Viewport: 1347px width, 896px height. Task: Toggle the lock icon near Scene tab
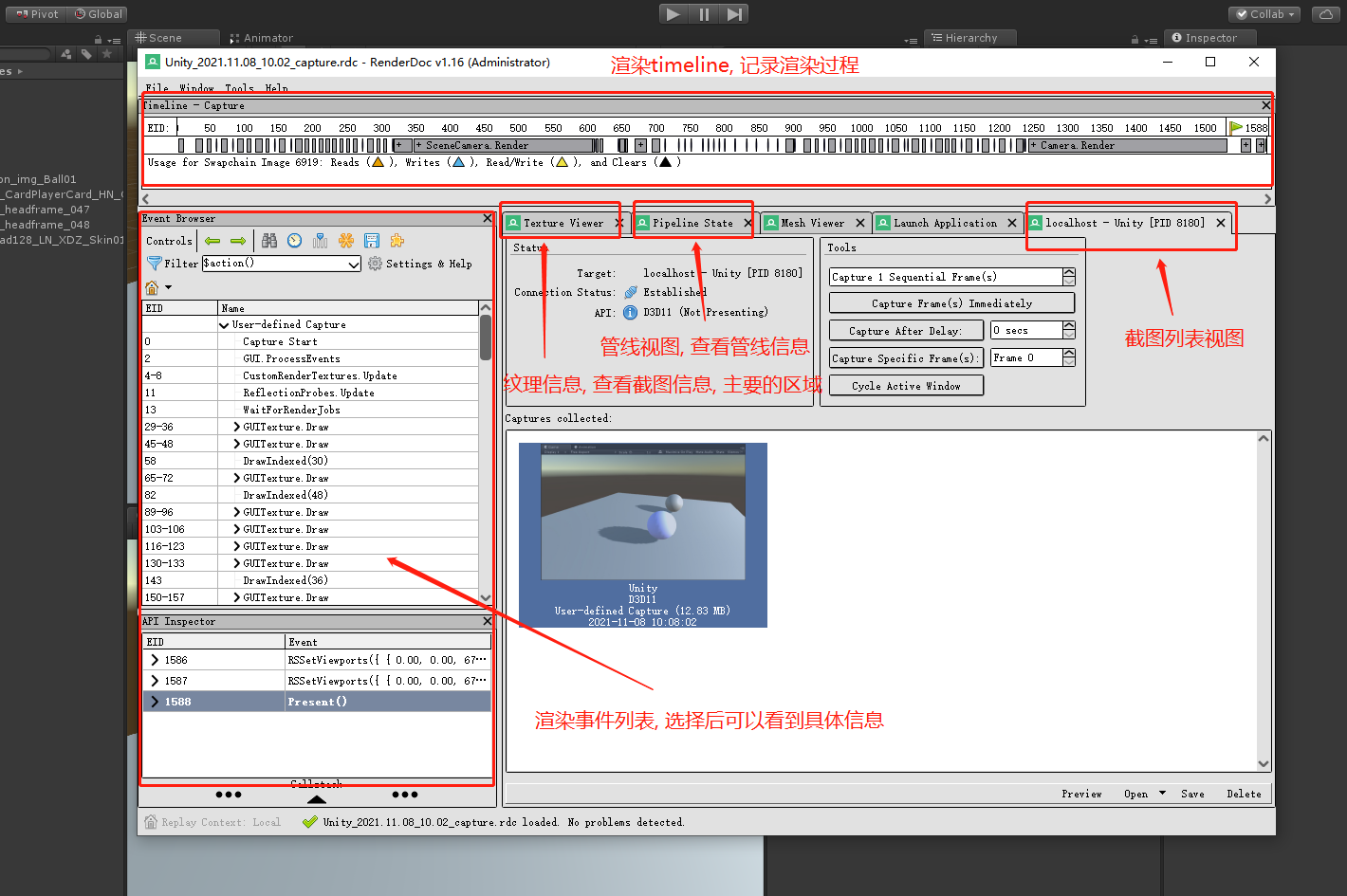click(98, 40)
